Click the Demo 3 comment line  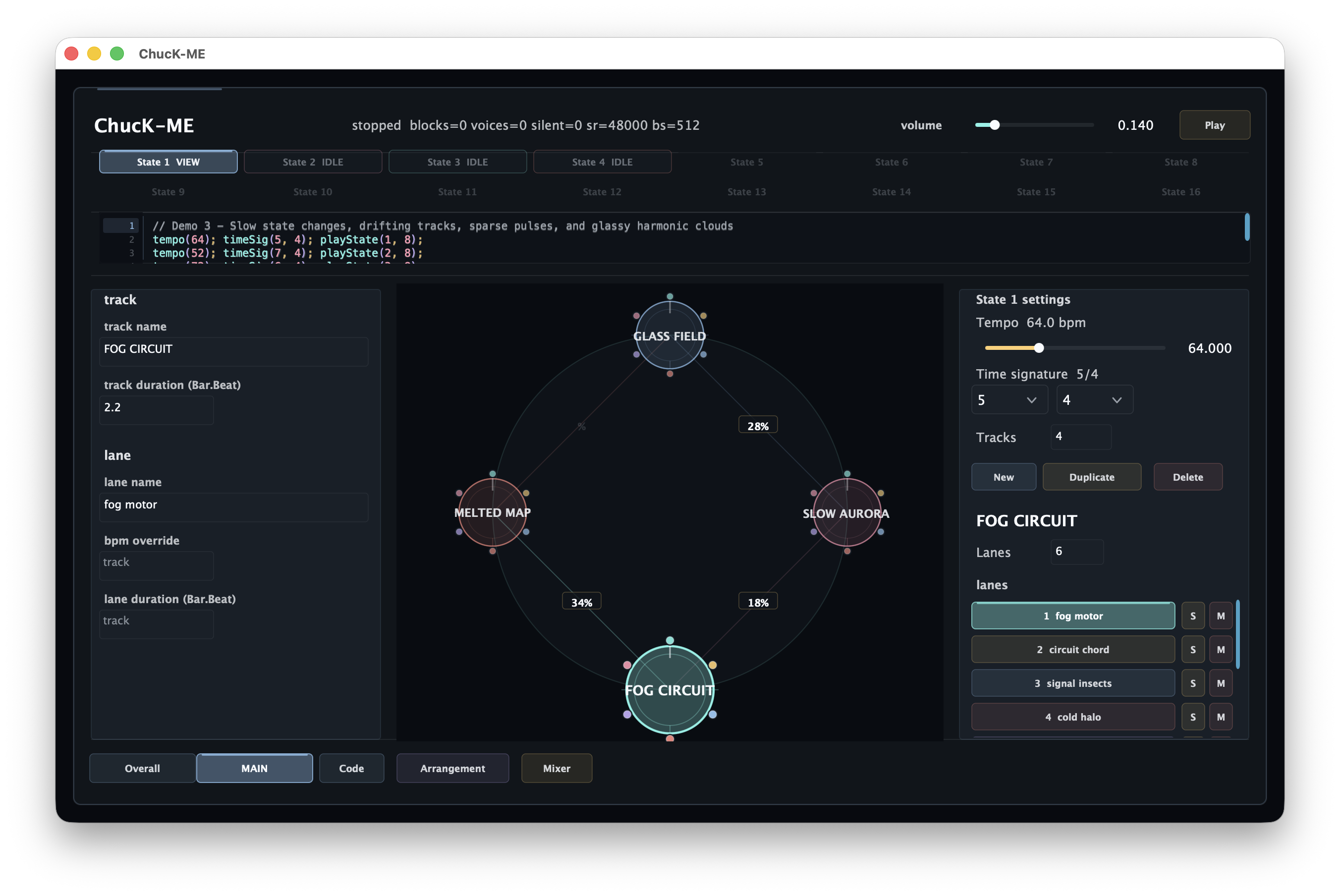[442, 225]
